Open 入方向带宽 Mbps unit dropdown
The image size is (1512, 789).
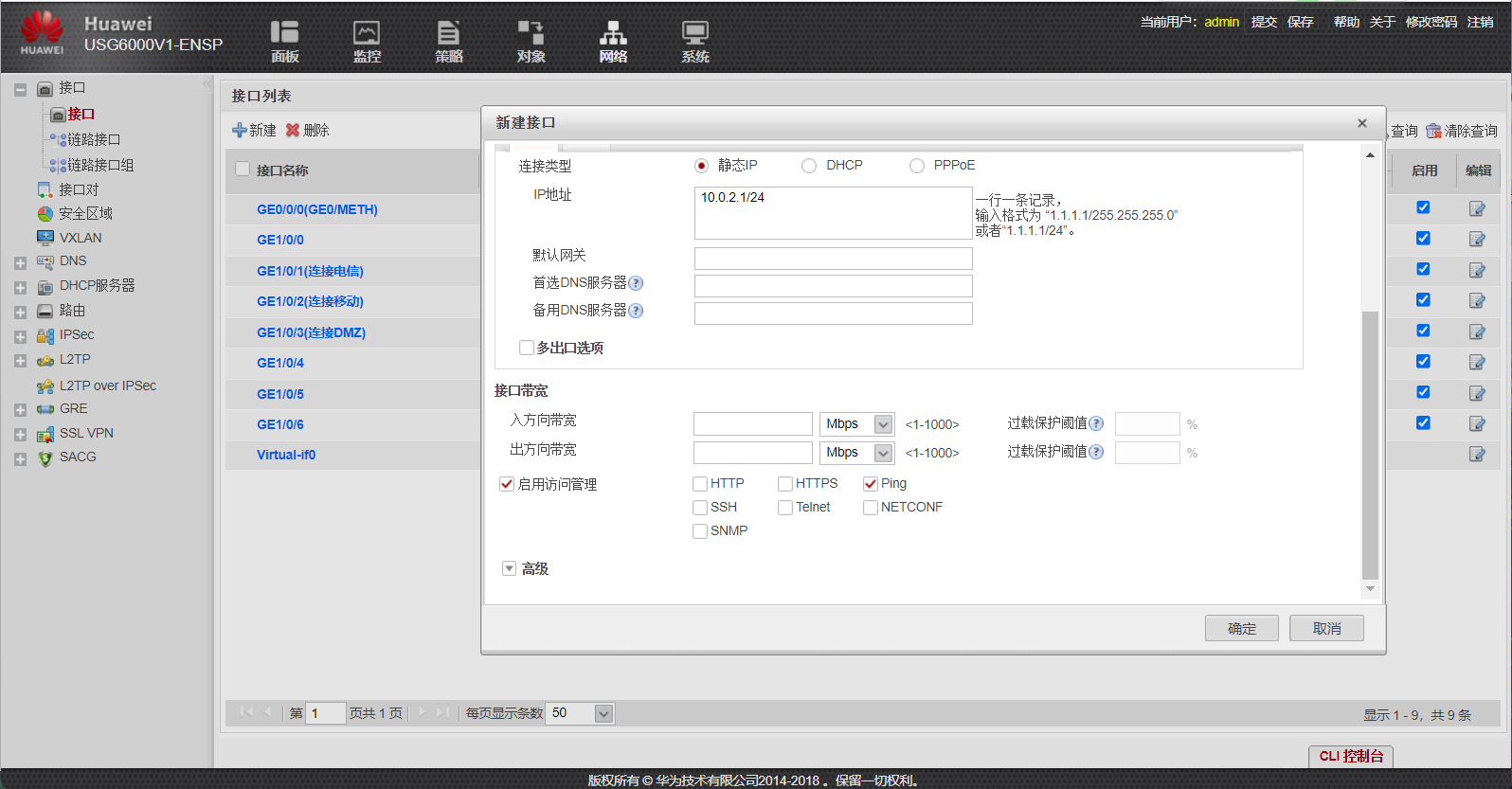point(883,424)
